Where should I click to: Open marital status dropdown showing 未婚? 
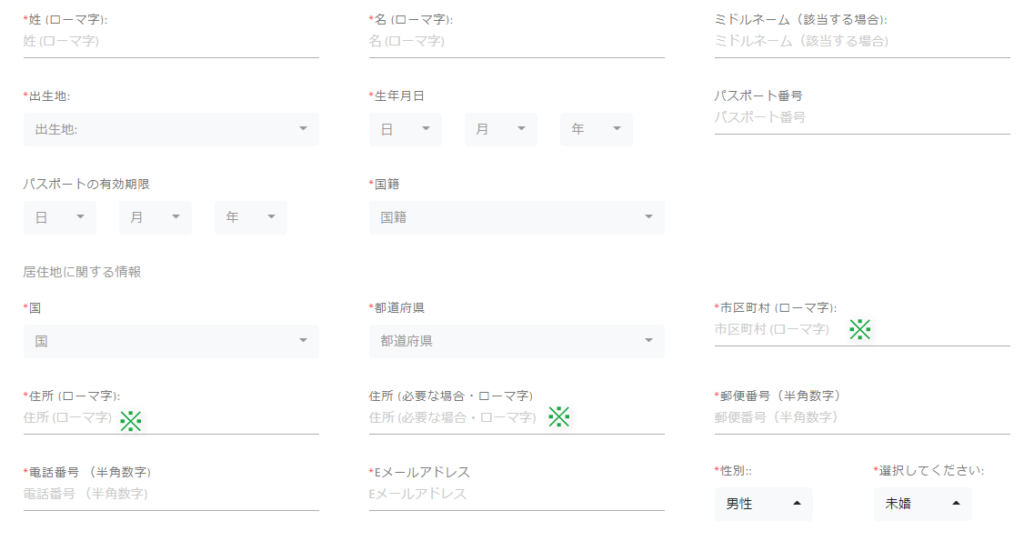(x=923, y=503)
